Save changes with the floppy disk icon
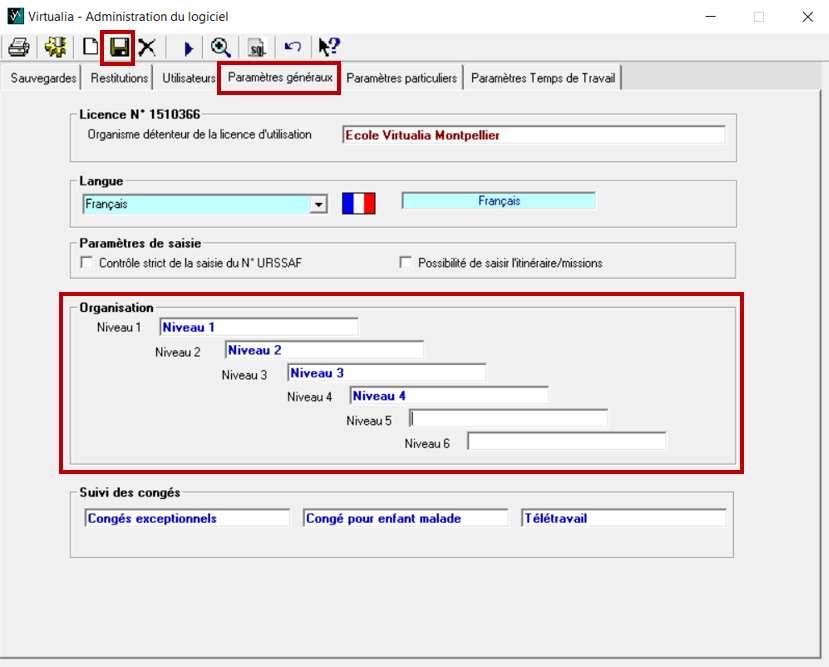 tap(119, 47)
